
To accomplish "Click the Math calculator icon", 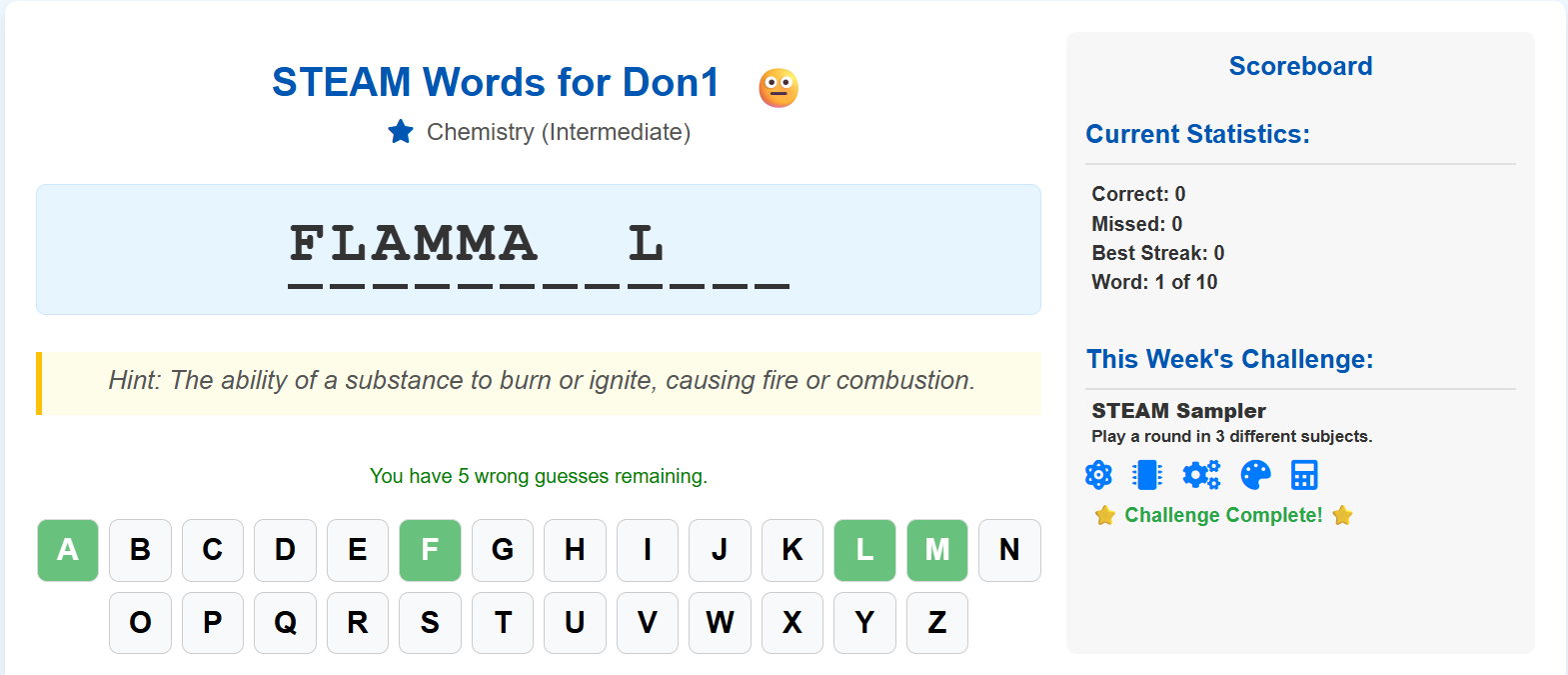I will pyautogui.click(x=1304, y=475).
